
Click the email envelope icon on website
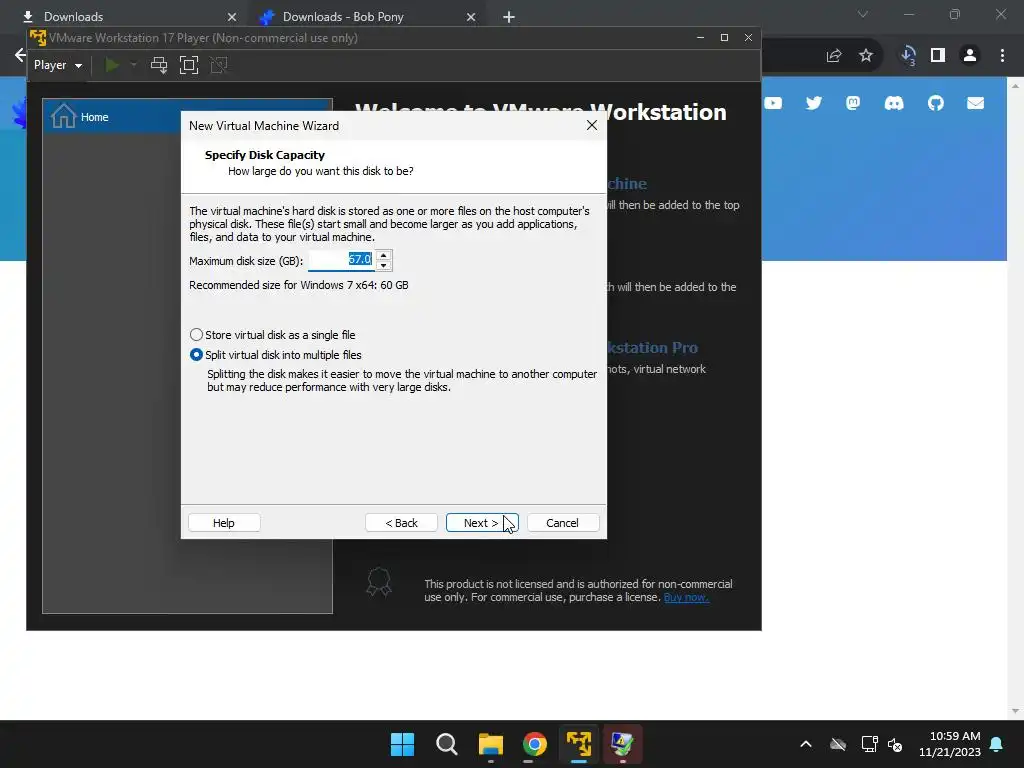(976, 103)
